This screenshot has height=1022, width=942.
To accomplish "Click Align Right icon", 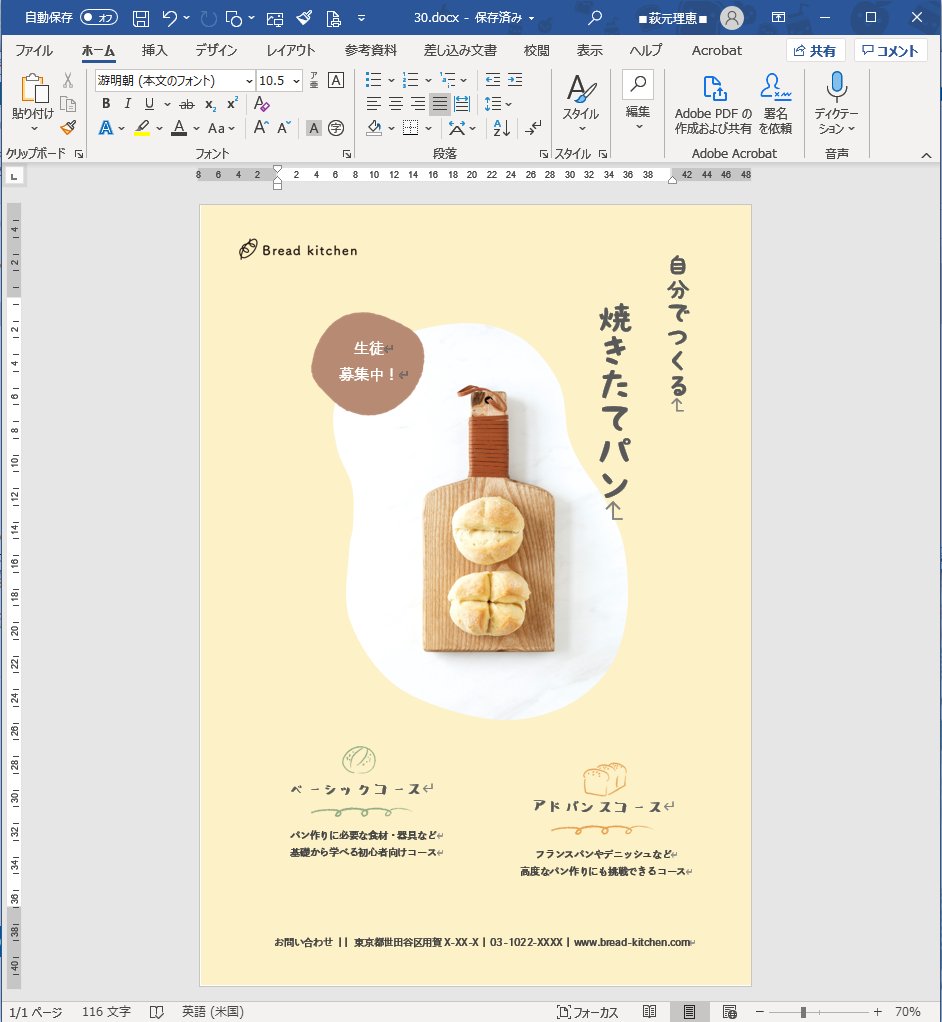I will point(418,104).
